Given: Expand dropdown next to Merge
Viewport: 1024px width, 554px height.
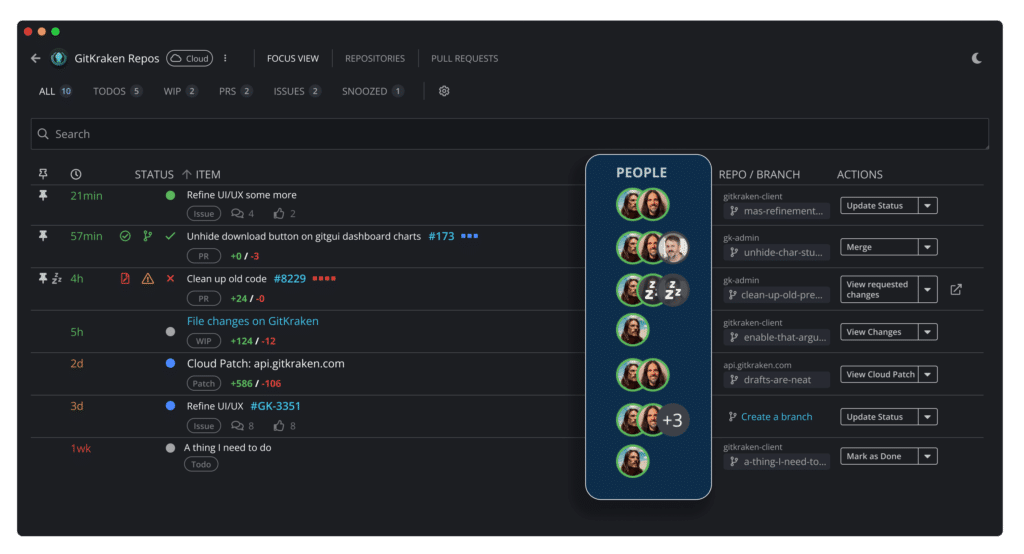Looking at the screenshot, I should tap(927, 247).
